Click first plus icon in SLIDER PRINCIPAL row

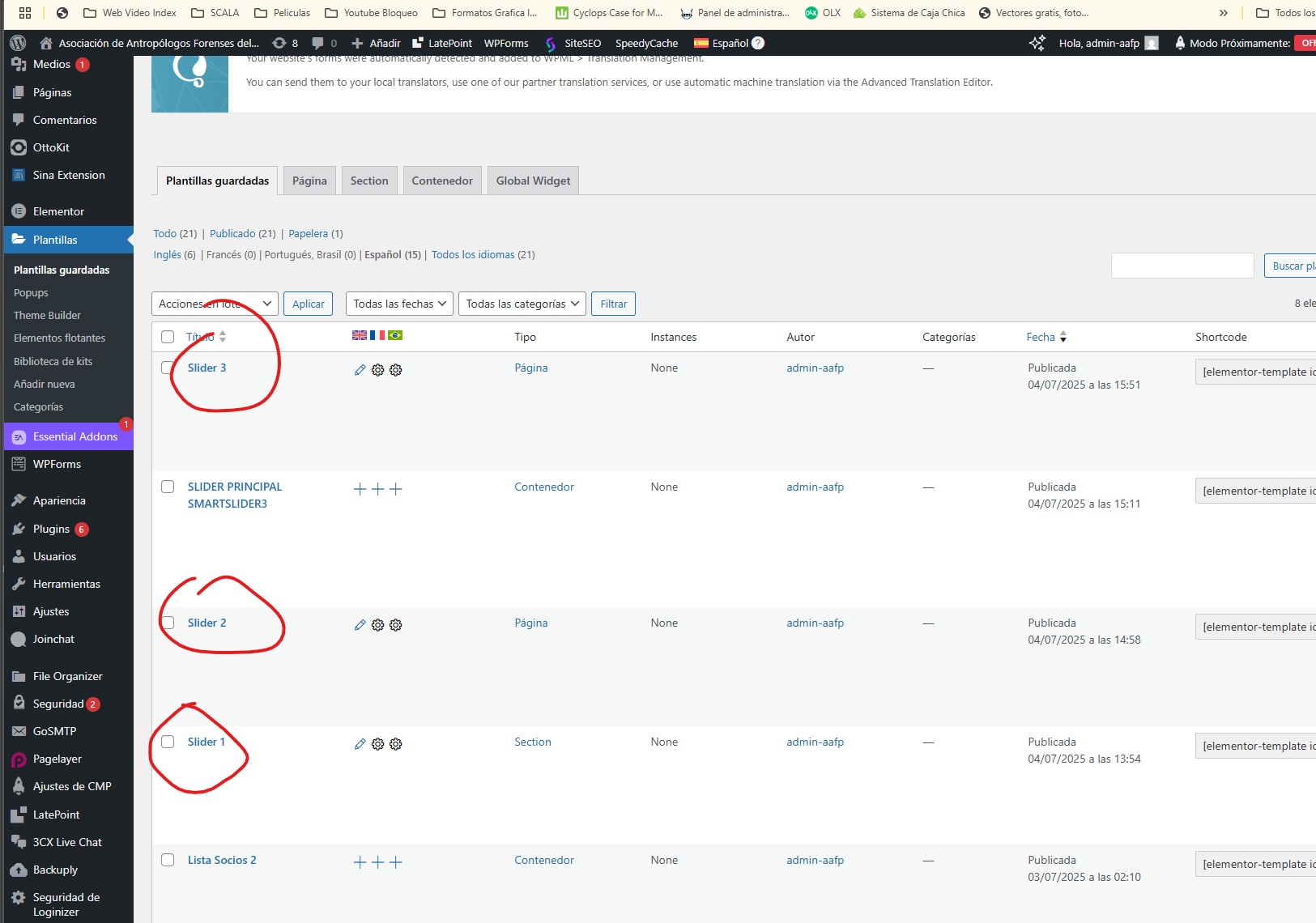coord(360,489)
